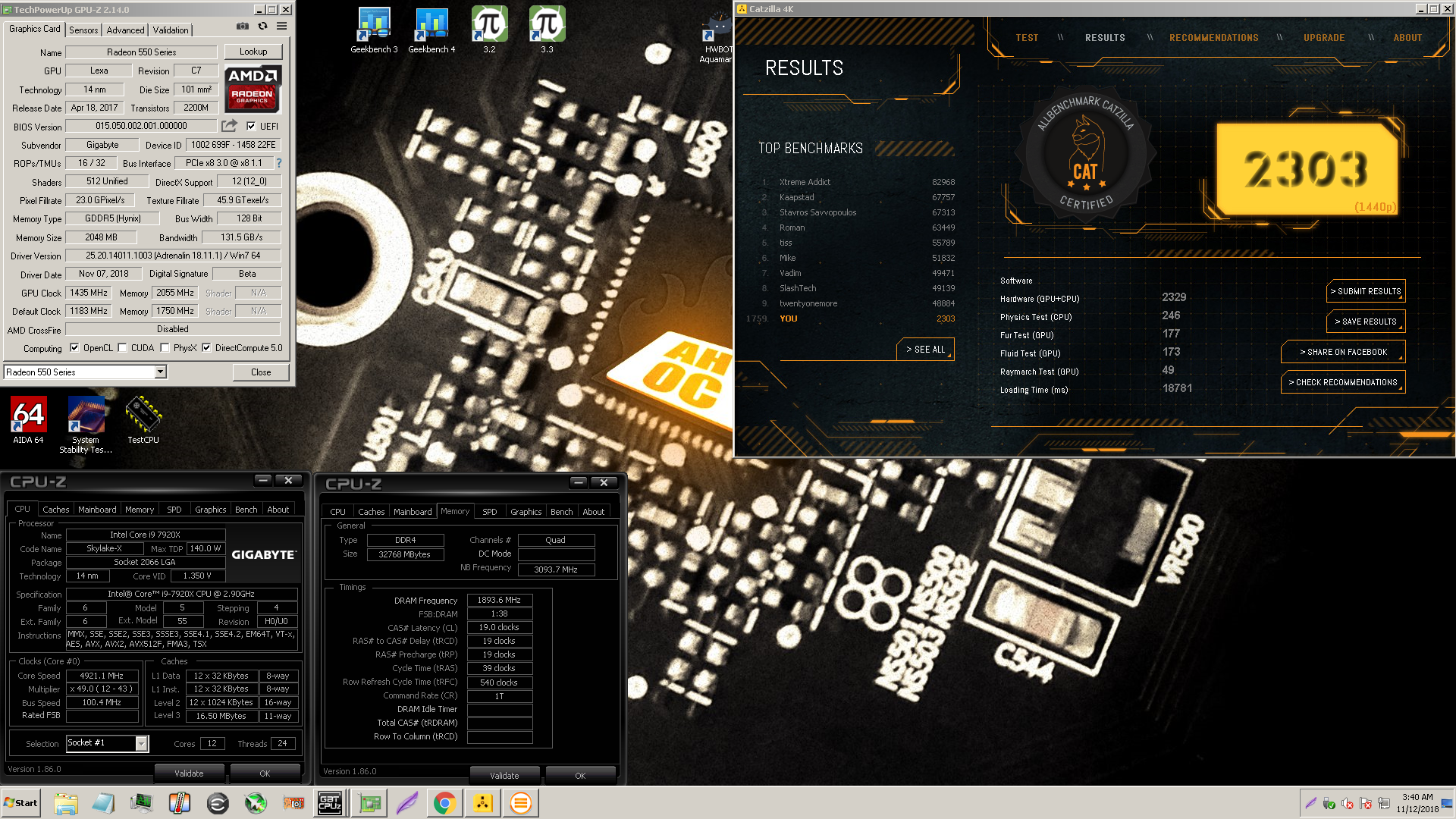Open the Validation tab in GPU-Z

tap(171, 30)
